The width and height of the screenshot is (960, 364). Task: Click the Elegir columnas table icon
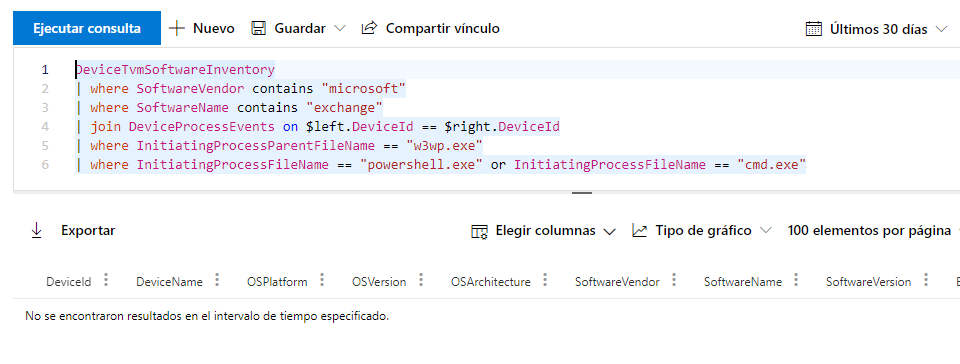479,231
